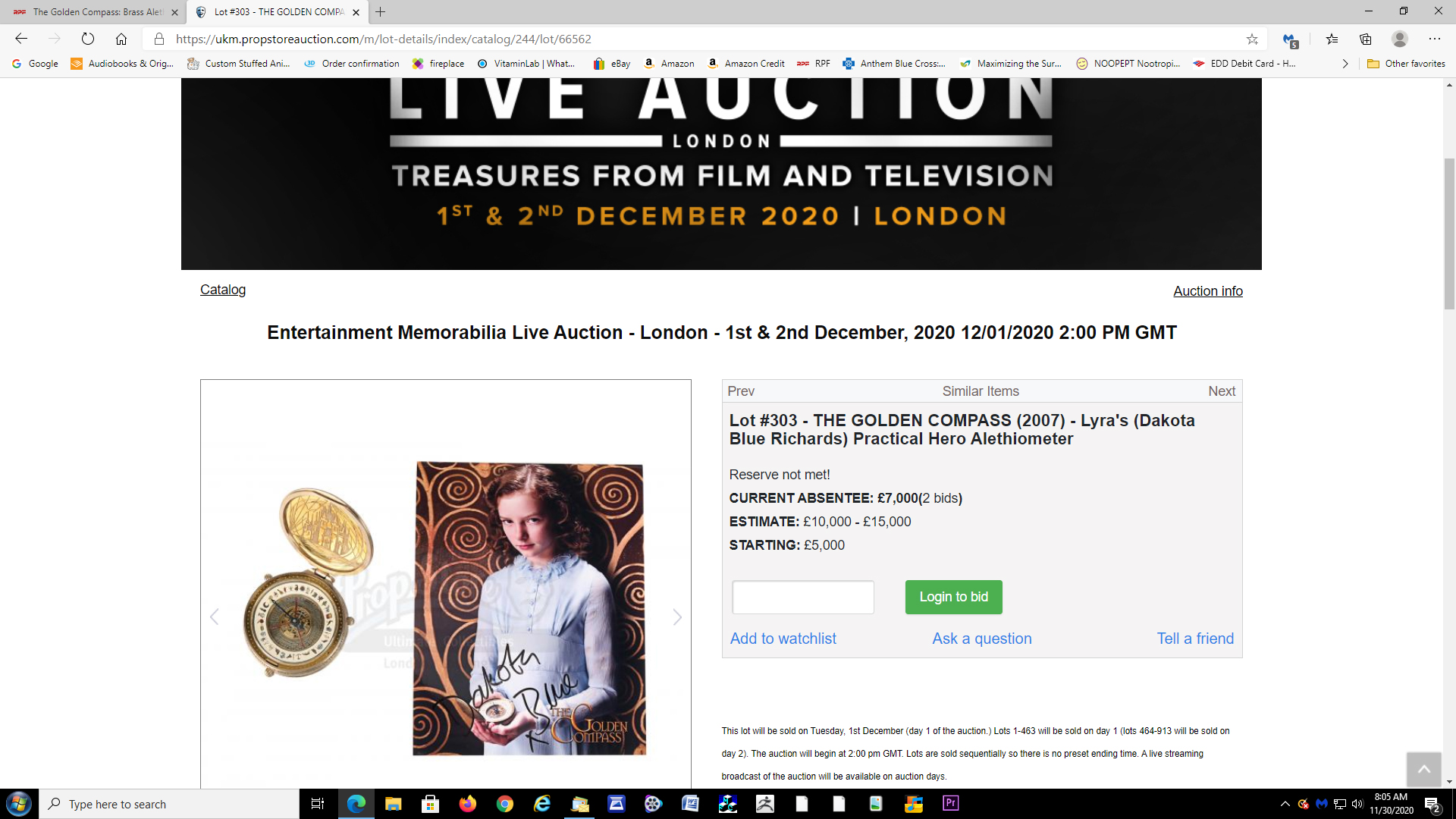
Task: Open browser Settings and more ellipsis menu
Action: click(1435, 39)
